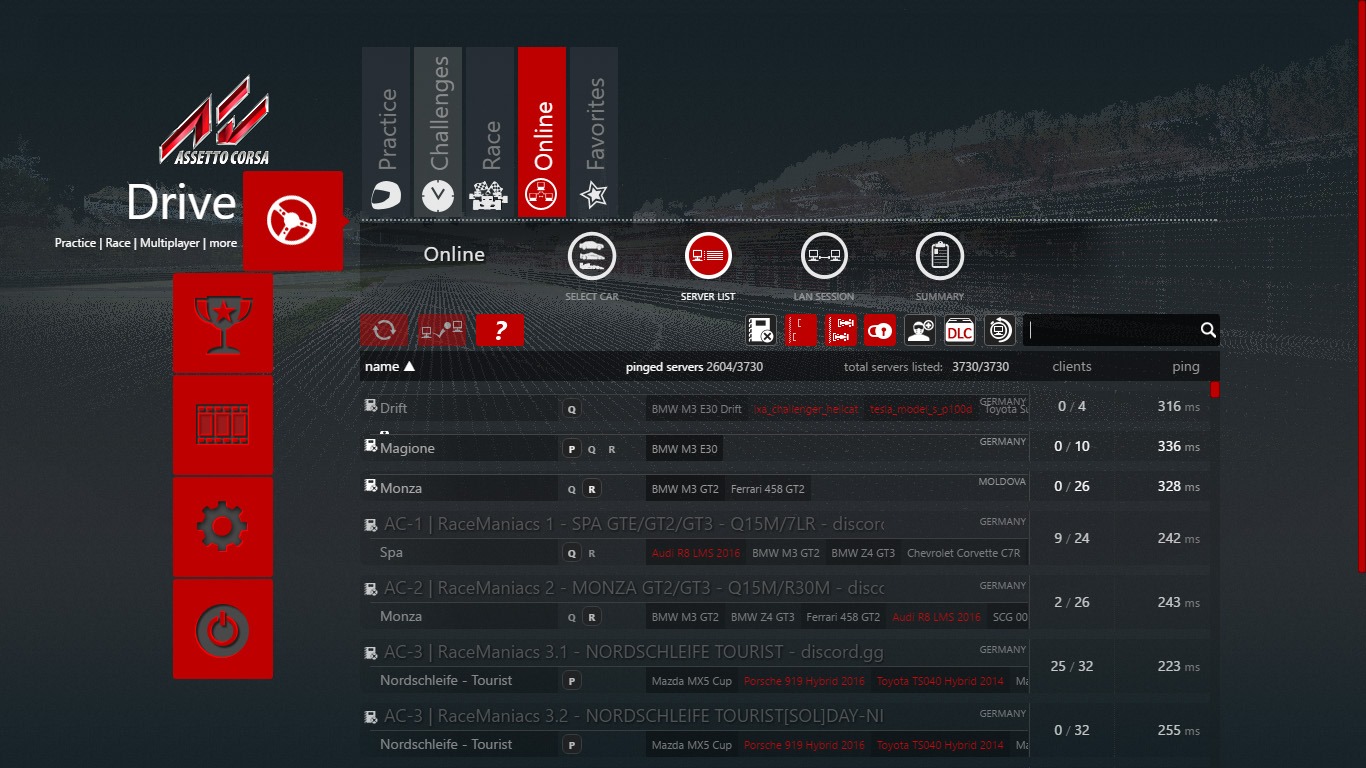
Task: Toggle the red starting grid slots filter
Action: pos(801,330)
